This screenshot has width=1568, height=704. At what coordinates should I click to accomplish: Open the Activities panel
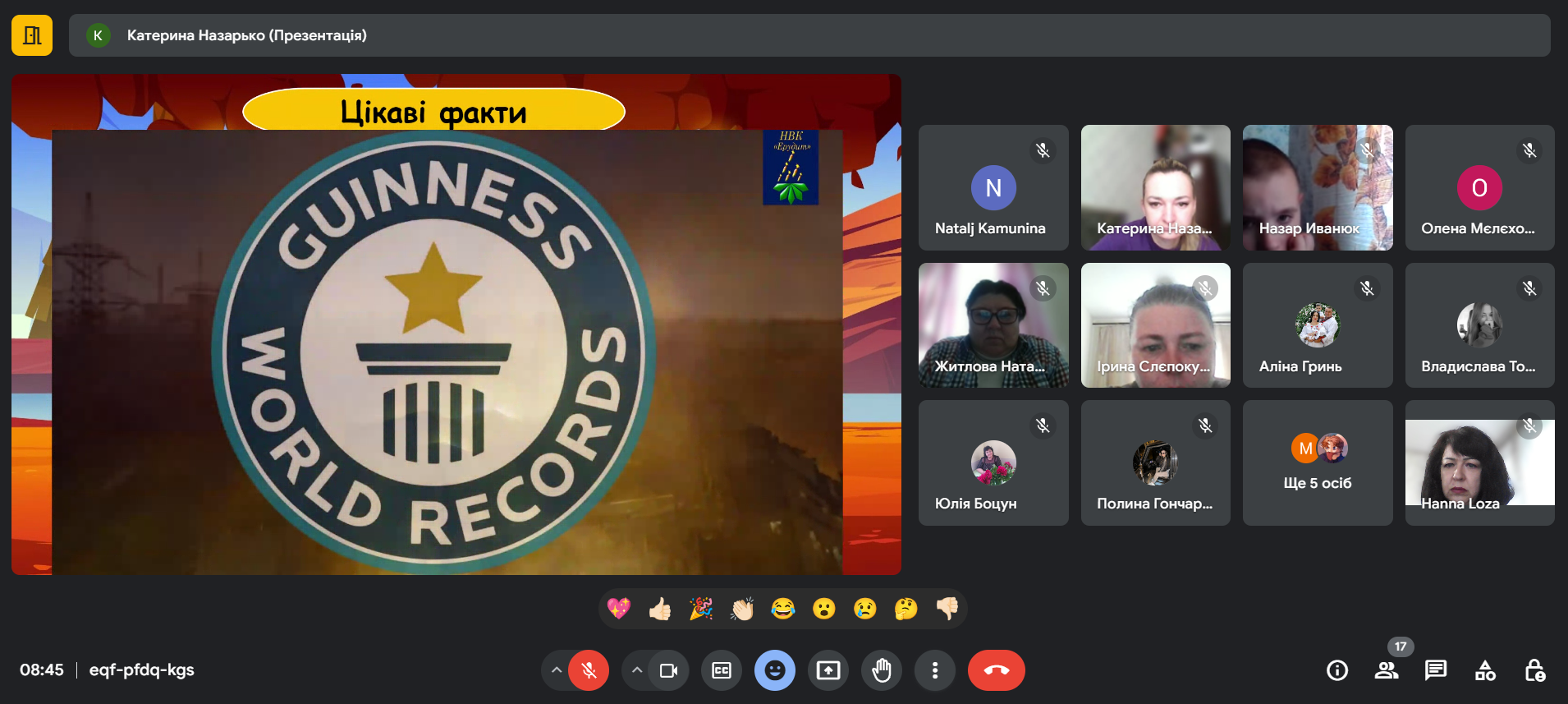point(1485,670)
